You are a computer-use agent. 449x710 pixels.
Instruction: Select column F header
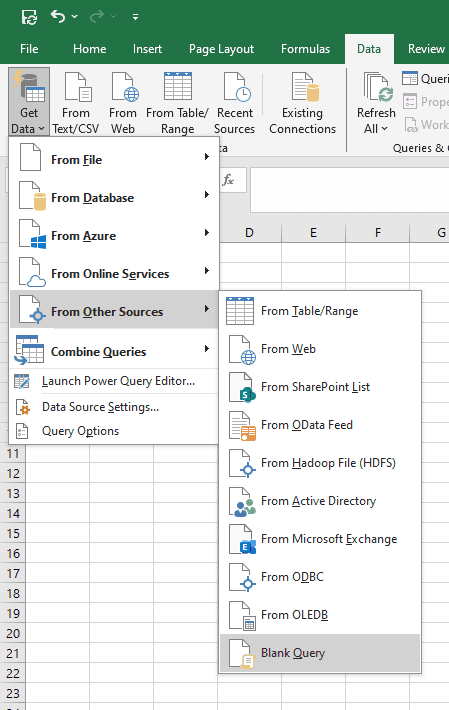coord(377,233)
